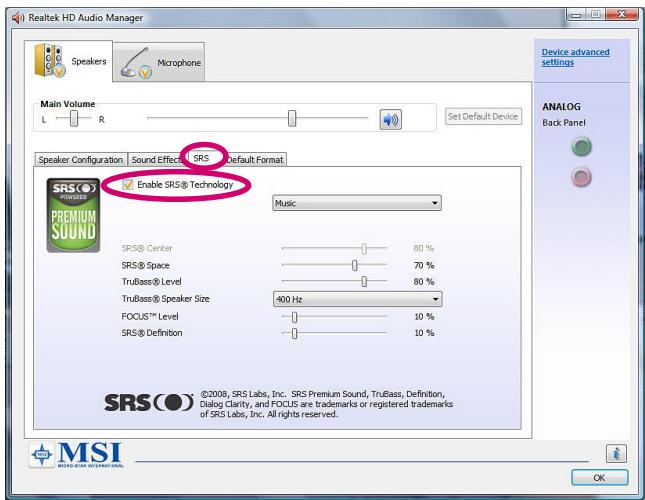The height and width of the screenshot is (500, 645).
Task: Close the Realtek HD Audio Manager window
Action: [622, 14]
